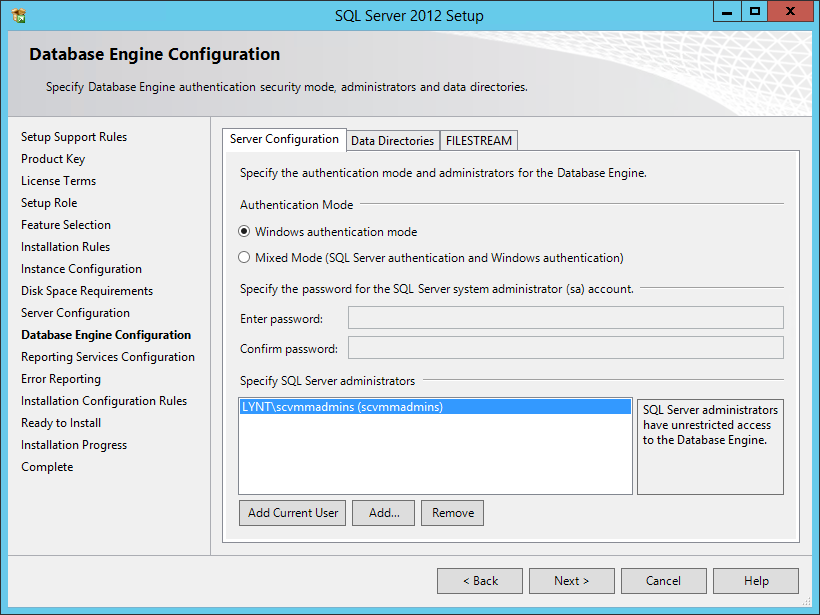This screenshot has width=820, height=615.
Task: Switch to the Server Configuration tab
Action: tap(284, 139)
